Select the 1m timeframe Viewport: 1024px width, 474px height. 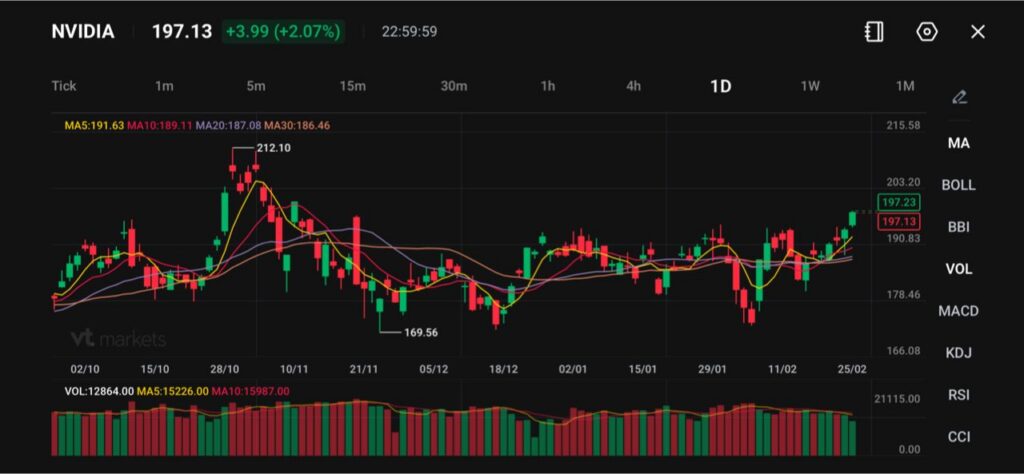pyautogui.click(x=164, y=86)
